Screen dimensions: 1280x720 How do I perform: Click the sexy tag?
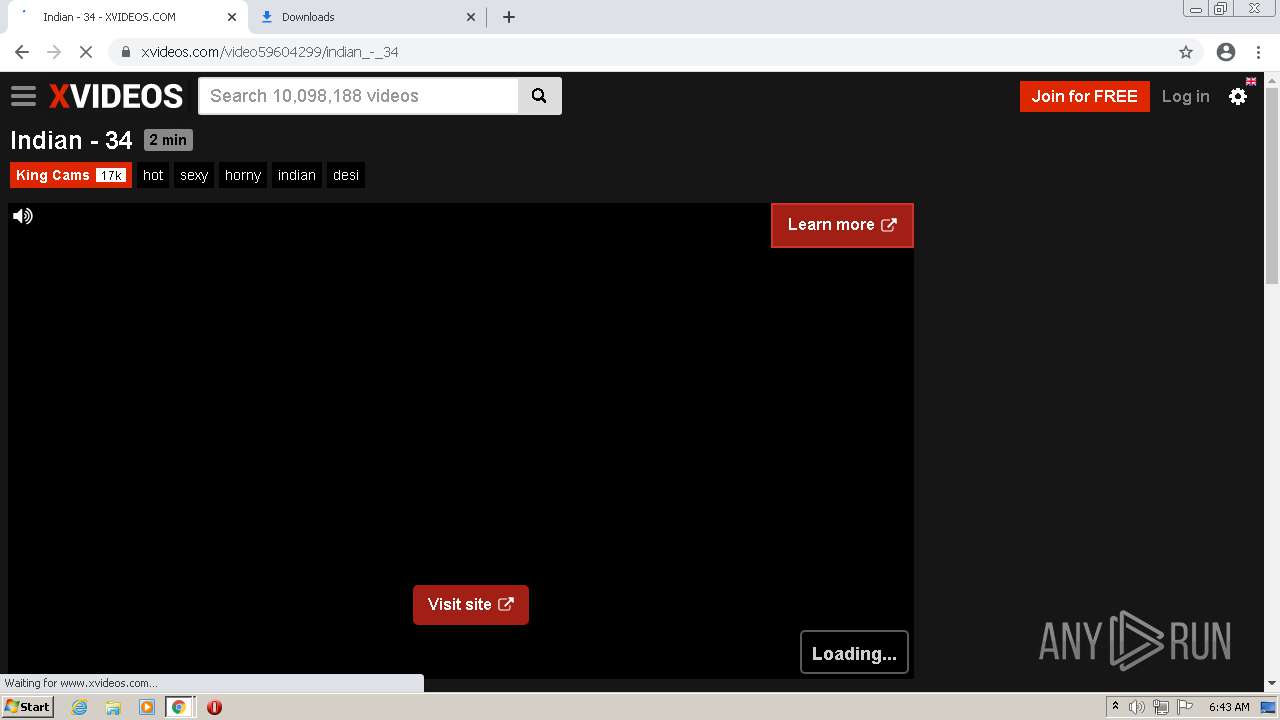tap(194, 175)
